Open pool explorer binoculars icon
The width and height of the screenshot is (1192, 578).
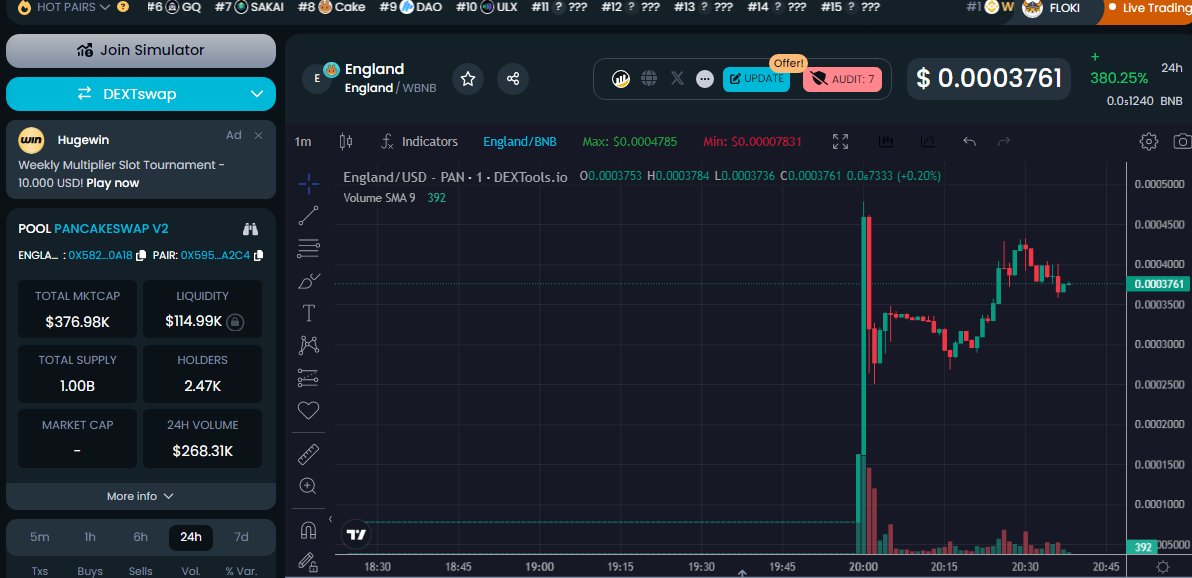251,229
